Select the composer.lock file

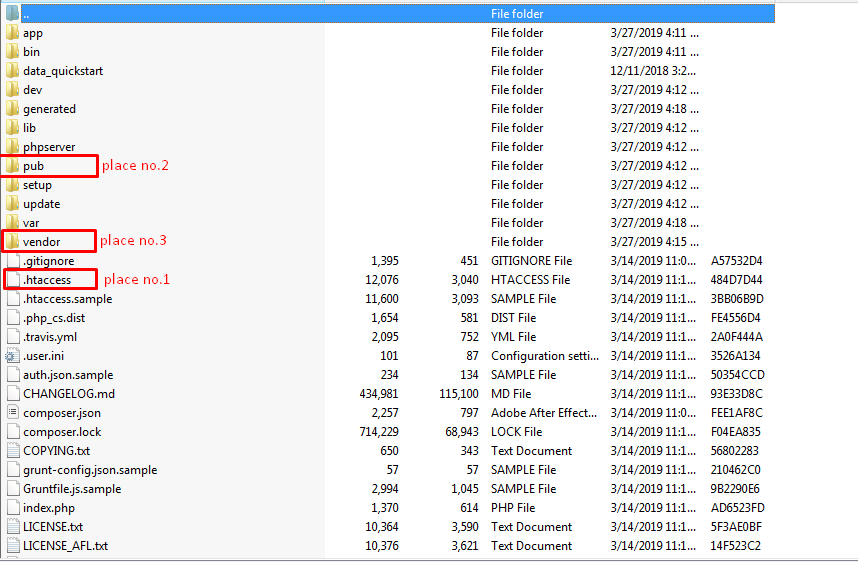[62, 432]
